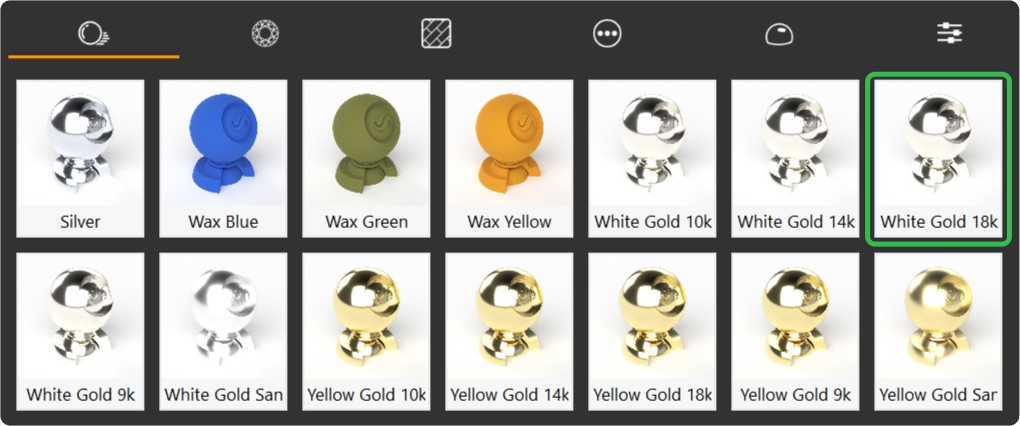Apply White Gold 14k material
The width and height of the screenshot is (1020, 426).
tap(796, 158)
